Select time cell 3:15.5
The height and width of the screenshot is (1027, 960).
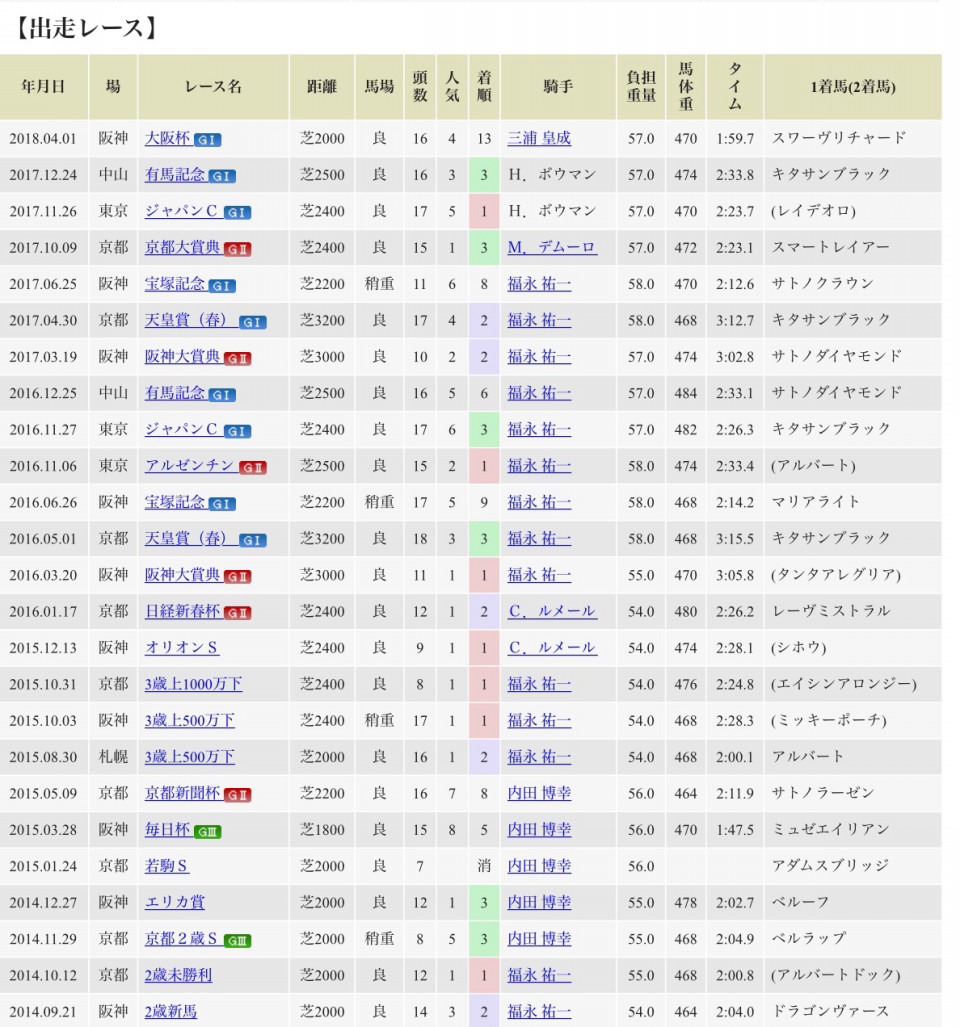[x=735, y=539]
